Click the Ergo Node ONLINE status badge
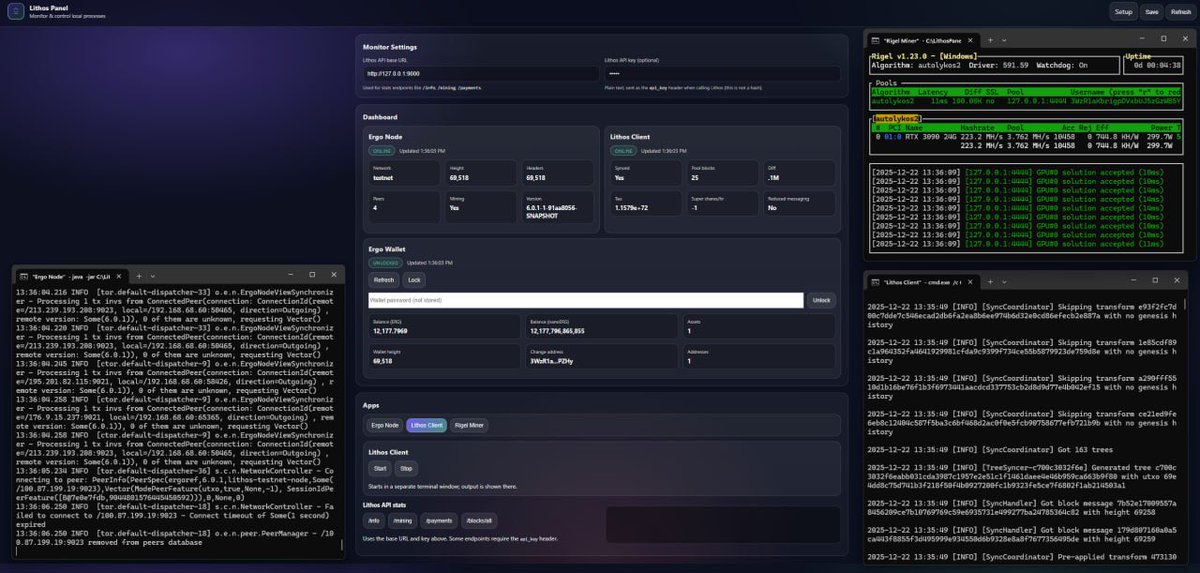The image size is (1200, 573). tap(381, 150)
